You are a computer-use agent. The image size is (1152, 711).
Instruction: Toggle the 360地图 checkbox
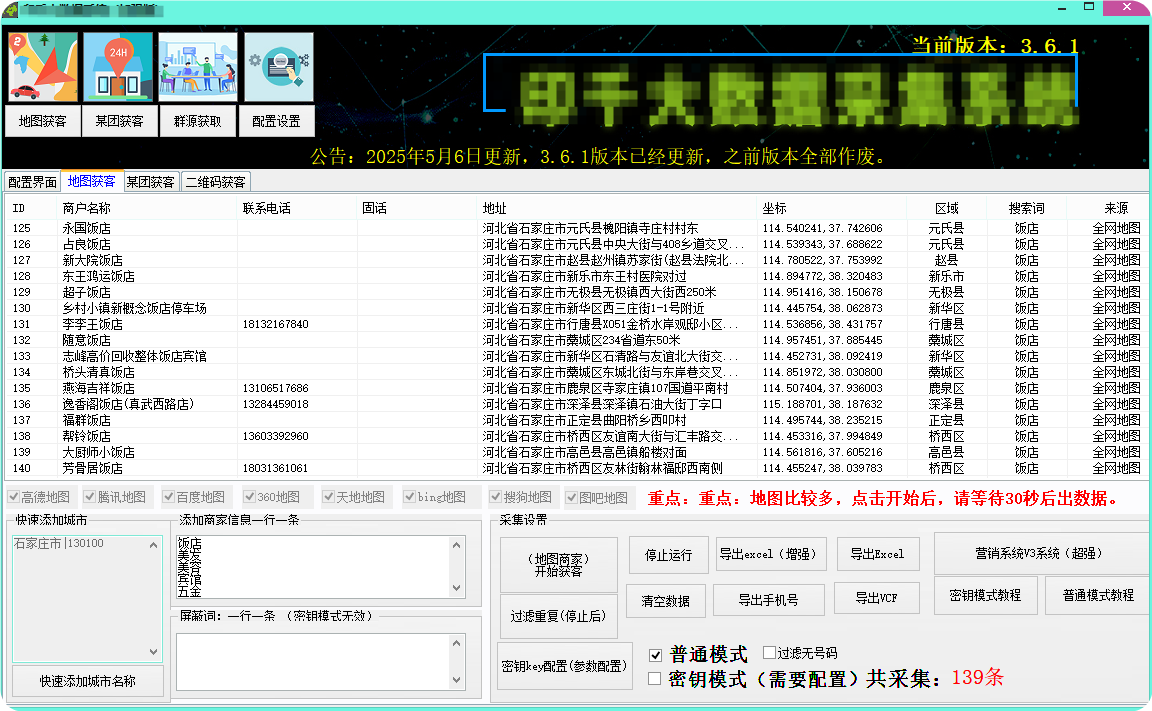(x=250, y=497)
